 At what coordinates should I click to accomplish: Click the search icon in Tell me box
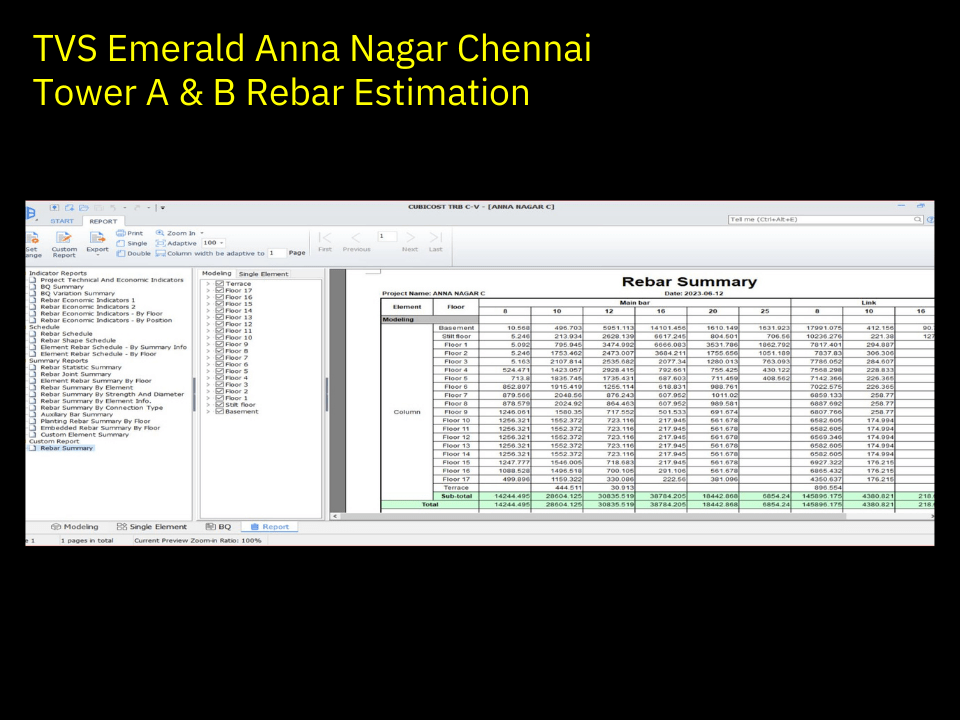pos(918,219)
